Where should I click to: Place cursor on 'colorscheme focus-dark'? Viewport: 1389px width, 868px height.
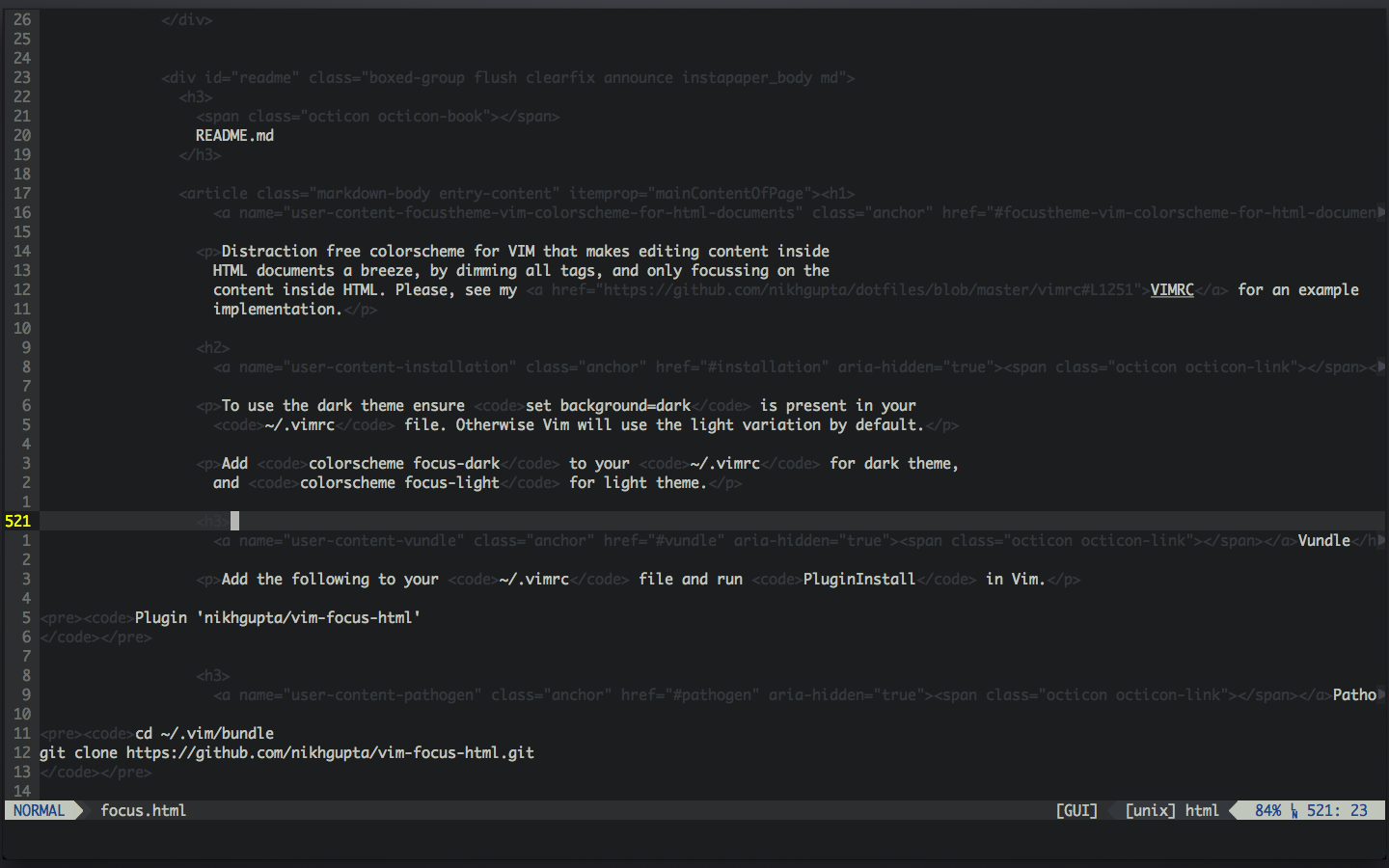(x=404, y=463)
